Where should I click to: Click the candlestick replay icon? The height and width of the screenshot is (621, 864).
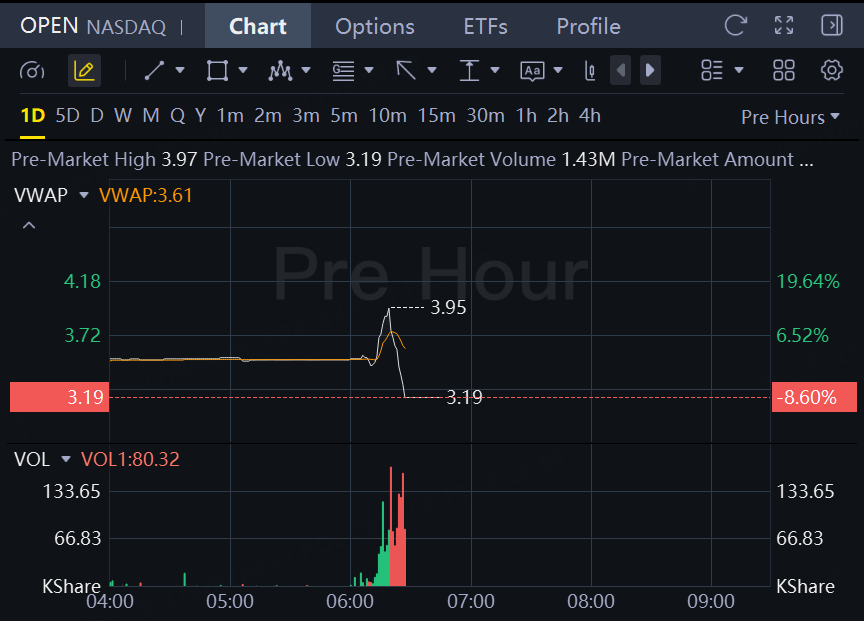coord(590,71)
